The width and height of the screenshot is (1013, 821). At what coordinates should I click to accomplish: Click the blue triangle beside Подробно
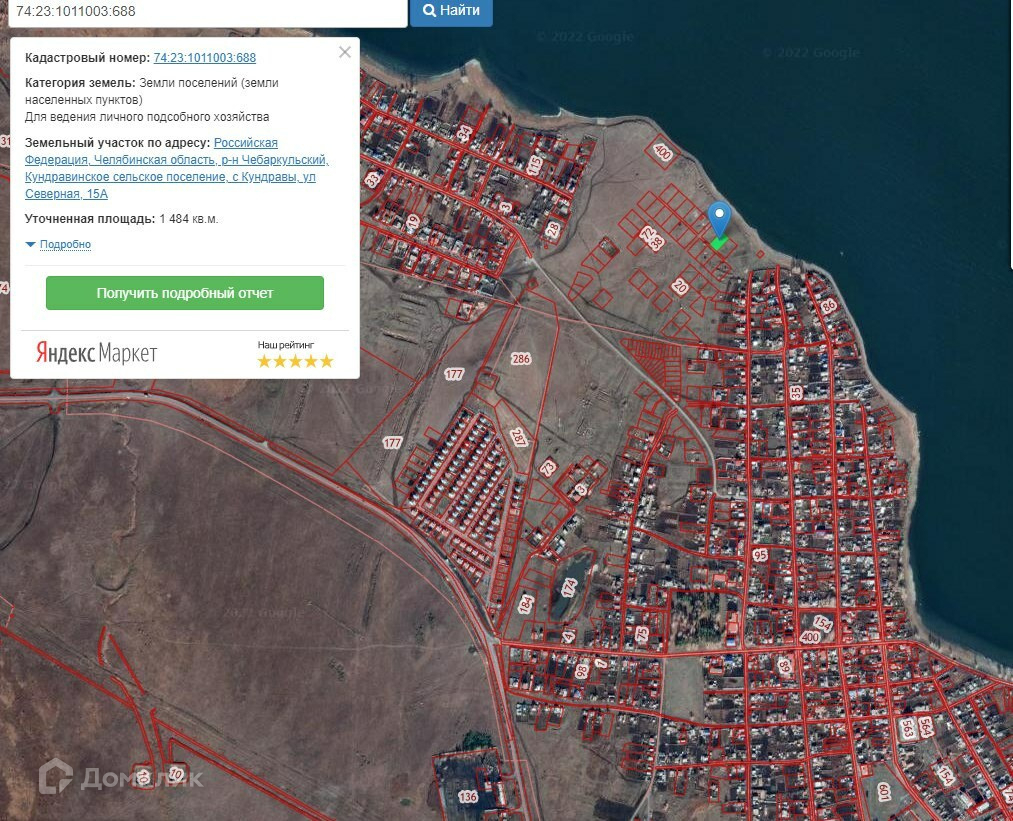(30, 244)
